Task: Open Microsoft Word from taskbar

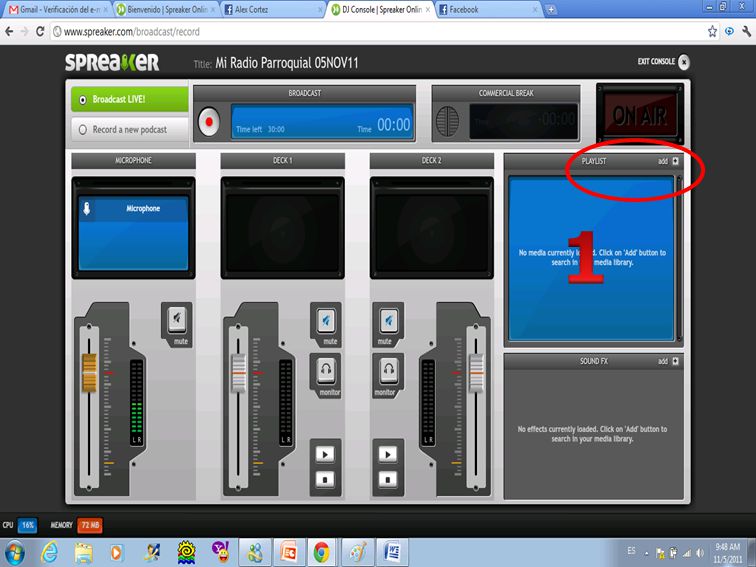Action: coord(392,553)
